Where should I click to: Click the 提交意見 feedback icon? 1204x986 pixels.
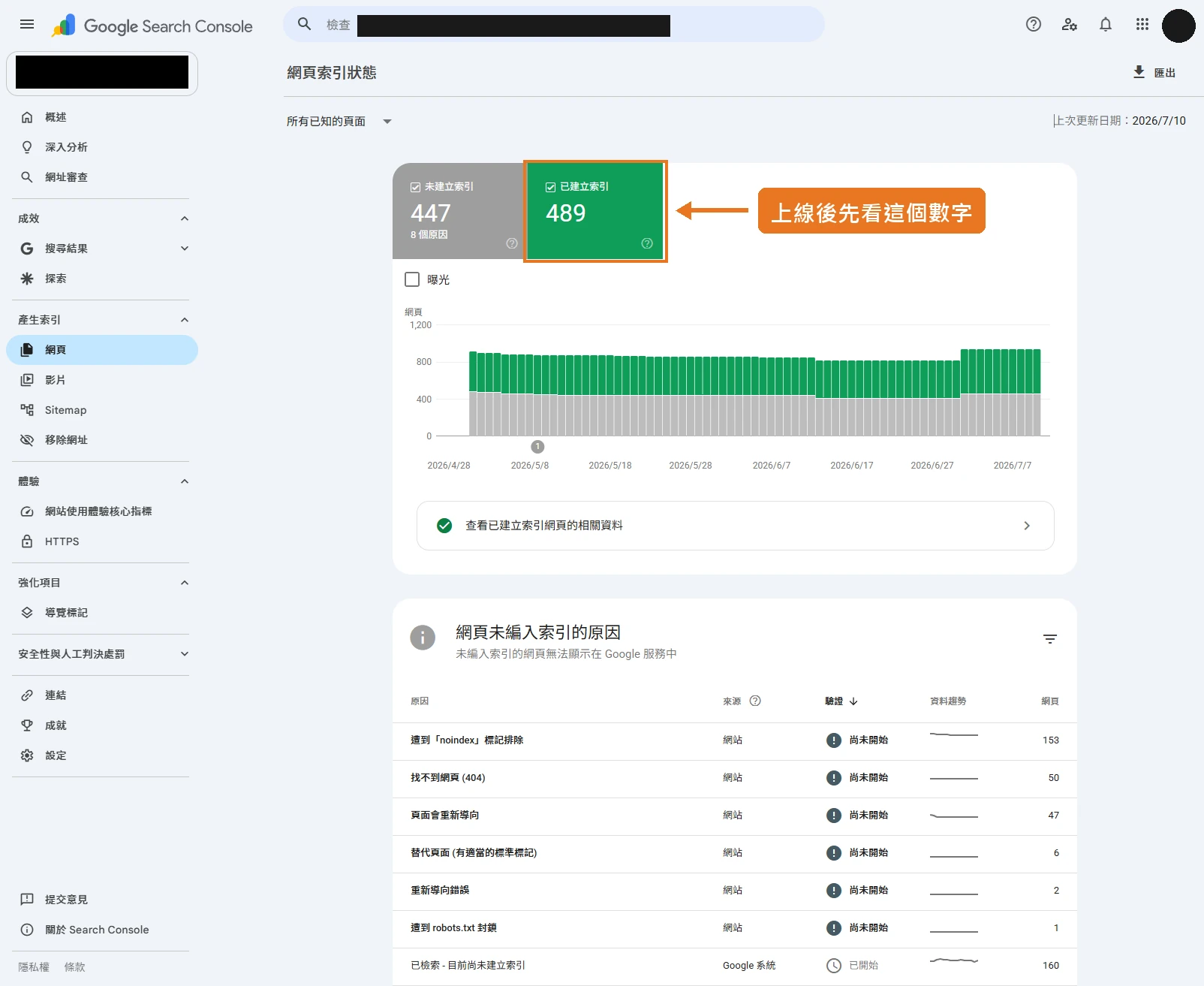click(x=27, y=900)
